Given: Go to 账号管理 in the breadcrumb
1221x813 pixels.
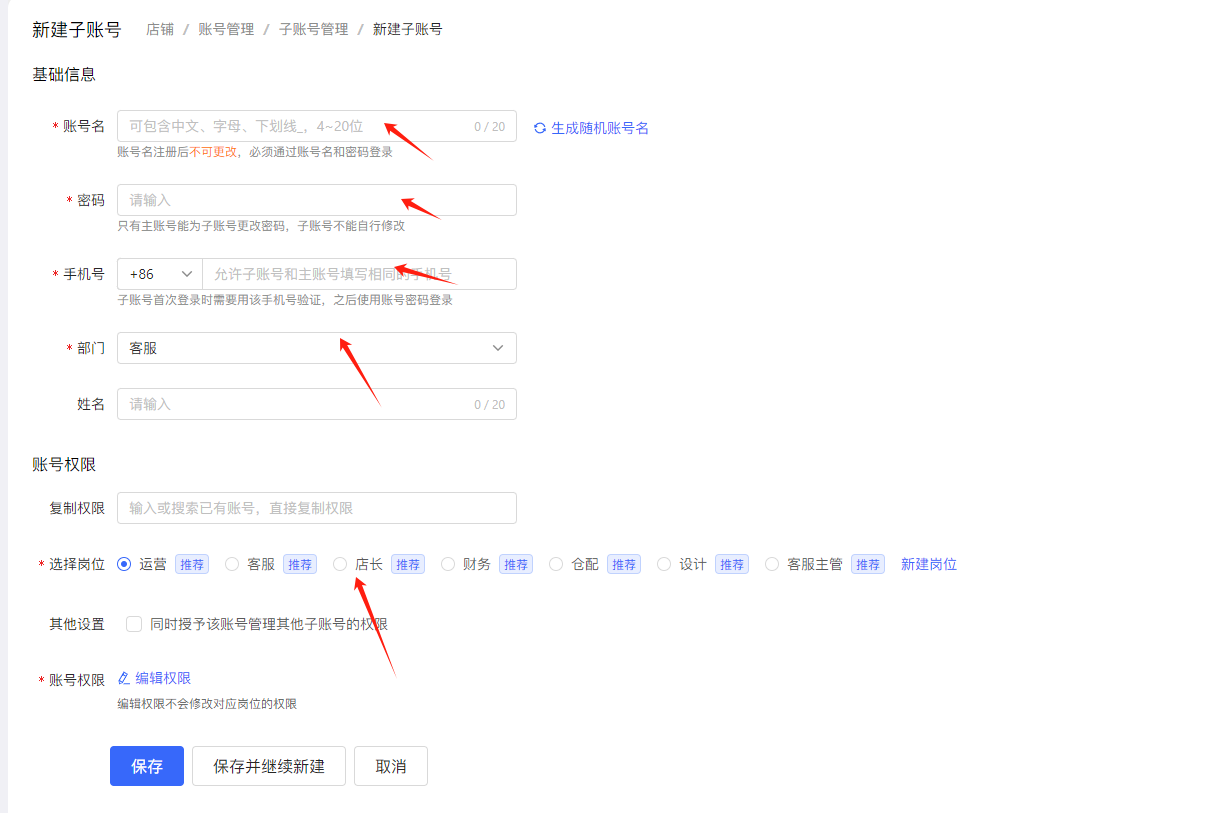Looking at the screenshot, I should 226,29.
